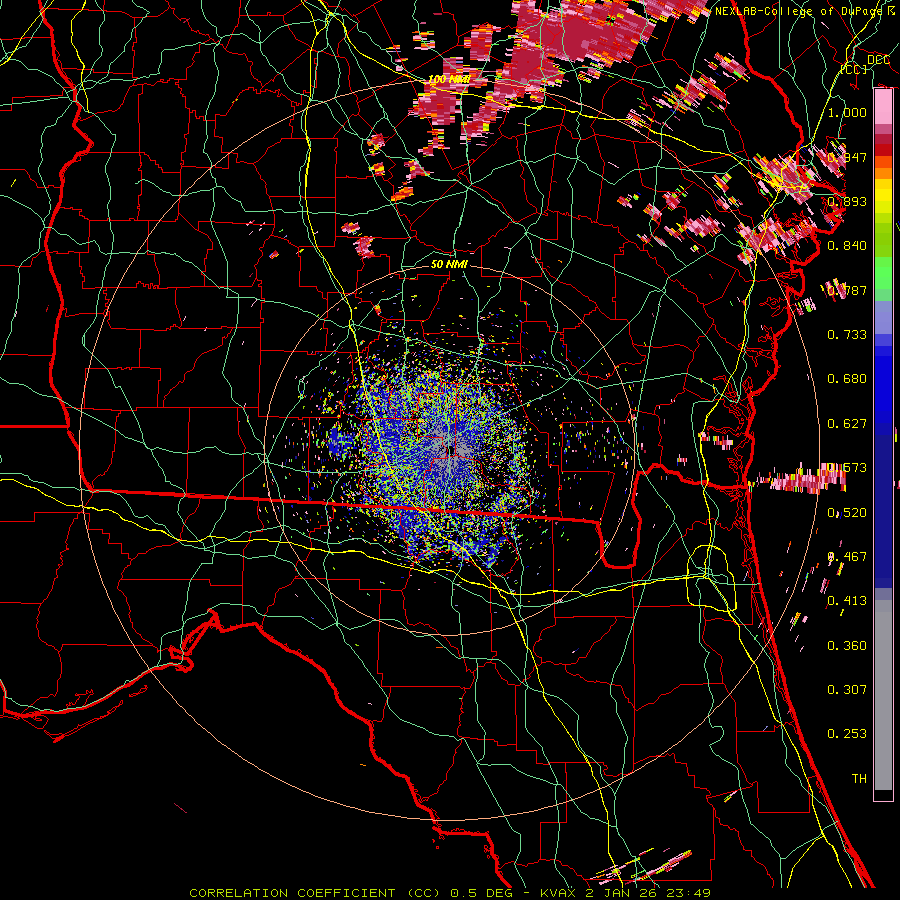
Task: Click the DEC label above the legend
Action: coord(878,60)
